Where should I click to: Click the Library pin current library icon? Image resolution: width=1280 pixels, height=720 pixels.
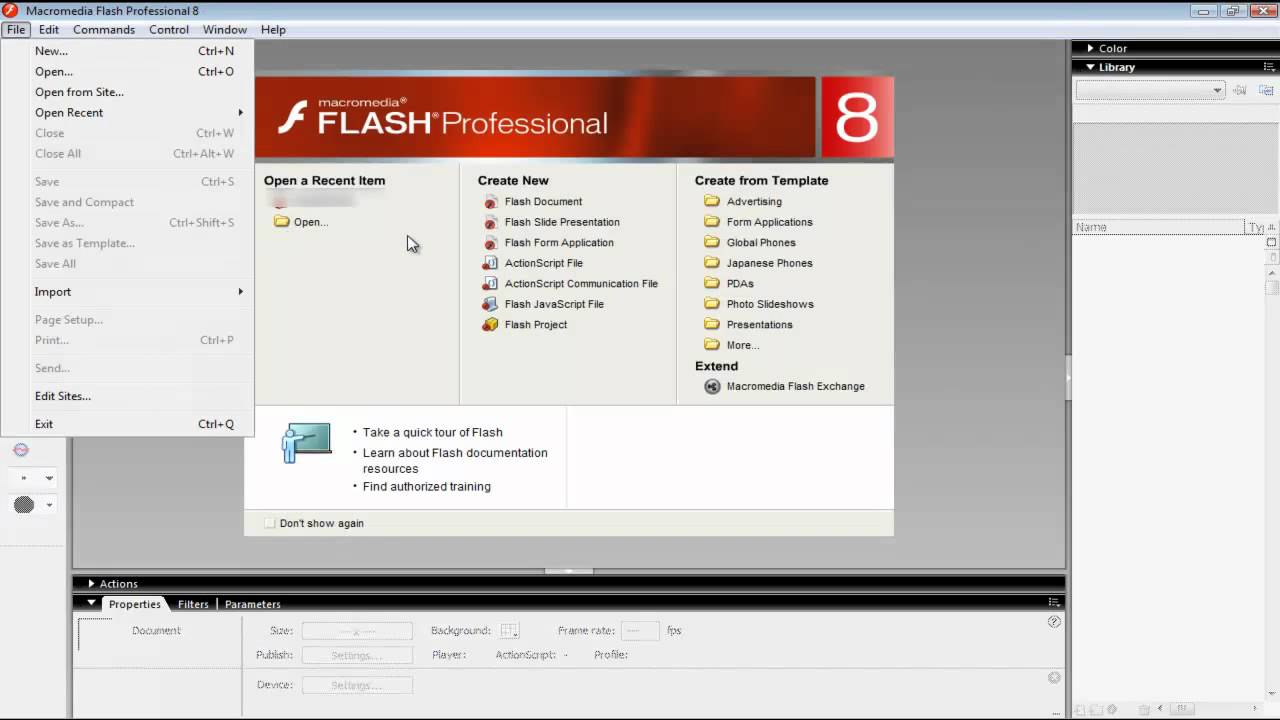coord(1240,90)
